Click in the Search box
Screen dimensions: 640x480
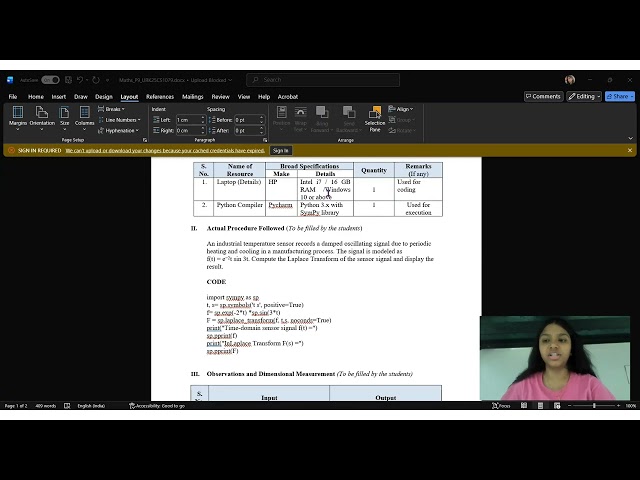tap(323, 80)
